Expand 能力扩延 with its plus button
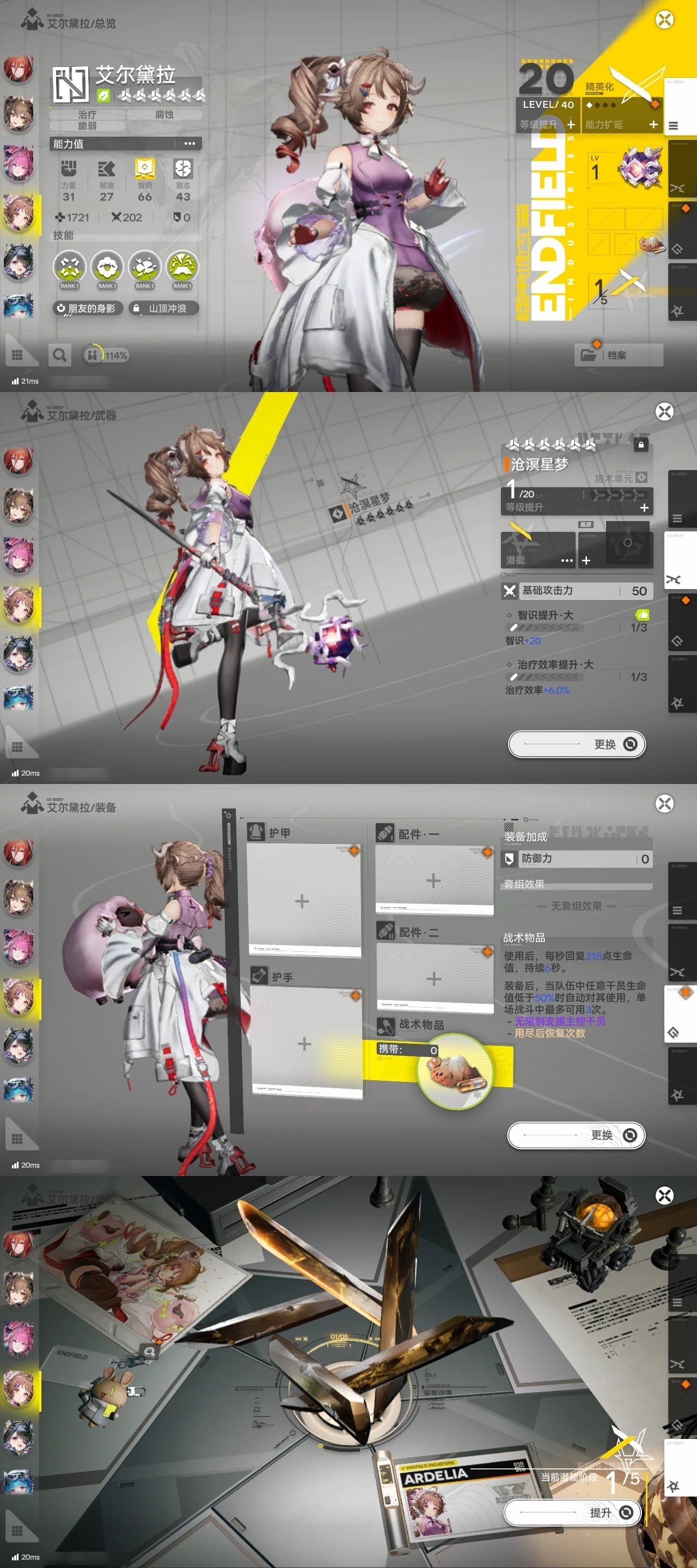Screen dimensions: 697x1568 click(653, 124)
